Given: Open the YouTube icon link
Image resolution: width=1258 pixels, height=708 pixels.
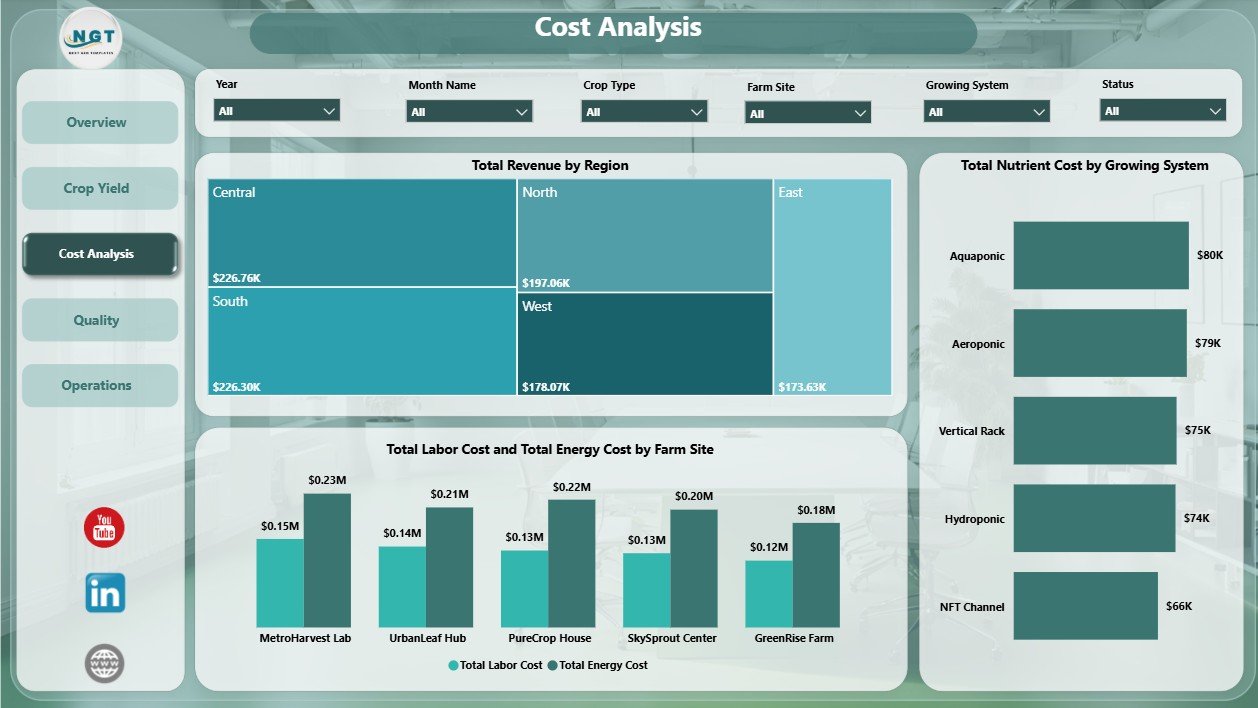Looking at the screenshot, I should (104, 528).
